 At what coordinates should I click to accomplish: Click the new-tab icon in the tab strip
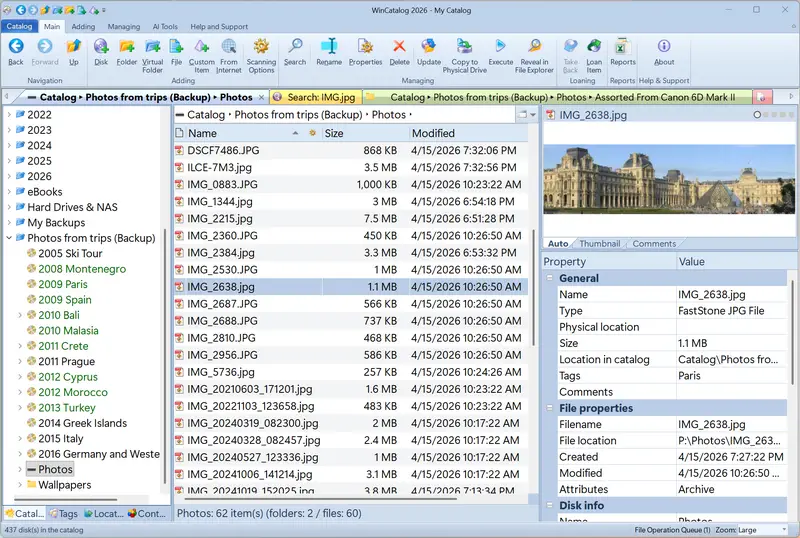coord(761,97)
